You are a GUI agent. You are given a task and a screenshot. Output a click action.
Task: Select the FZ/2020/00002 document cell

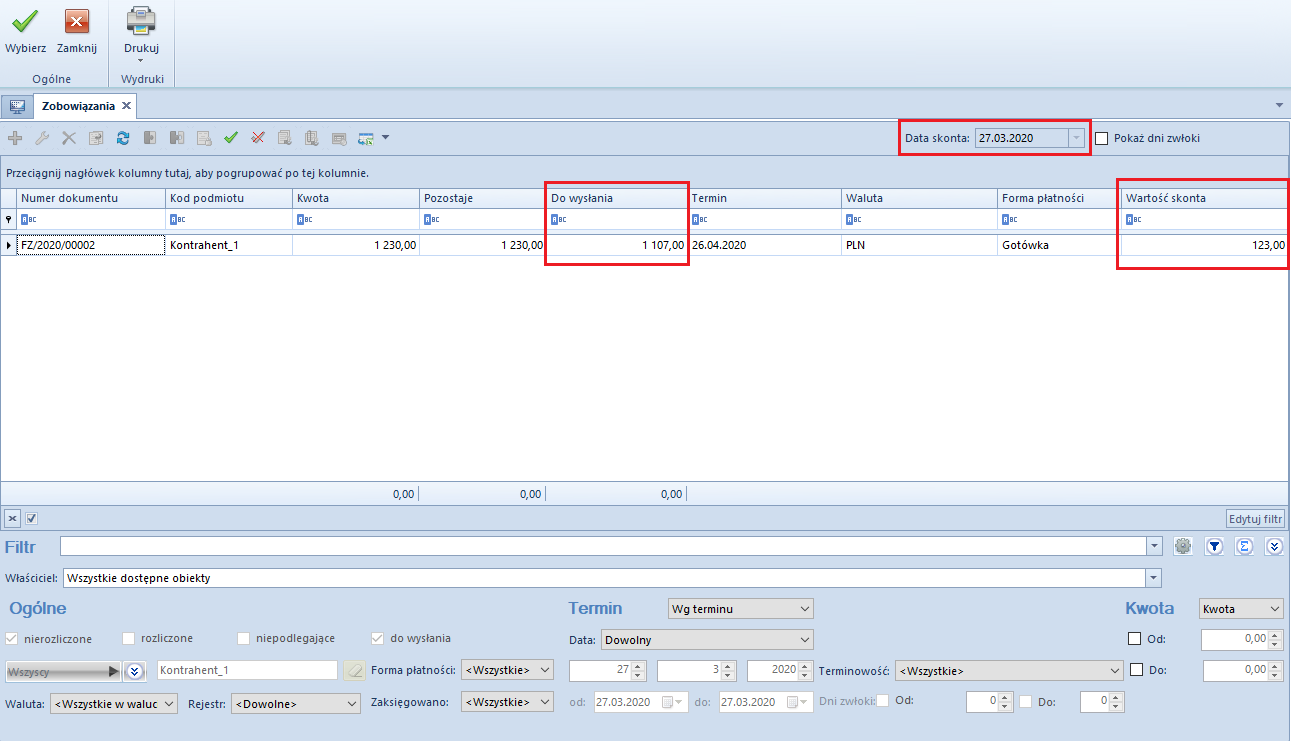click(90, 244)
